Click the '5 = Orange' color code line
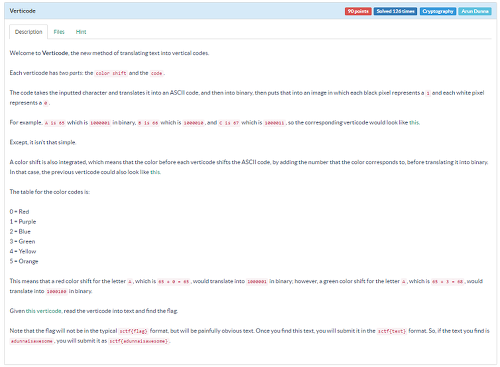This screenshot has height=367, width=500. [24, 261]
